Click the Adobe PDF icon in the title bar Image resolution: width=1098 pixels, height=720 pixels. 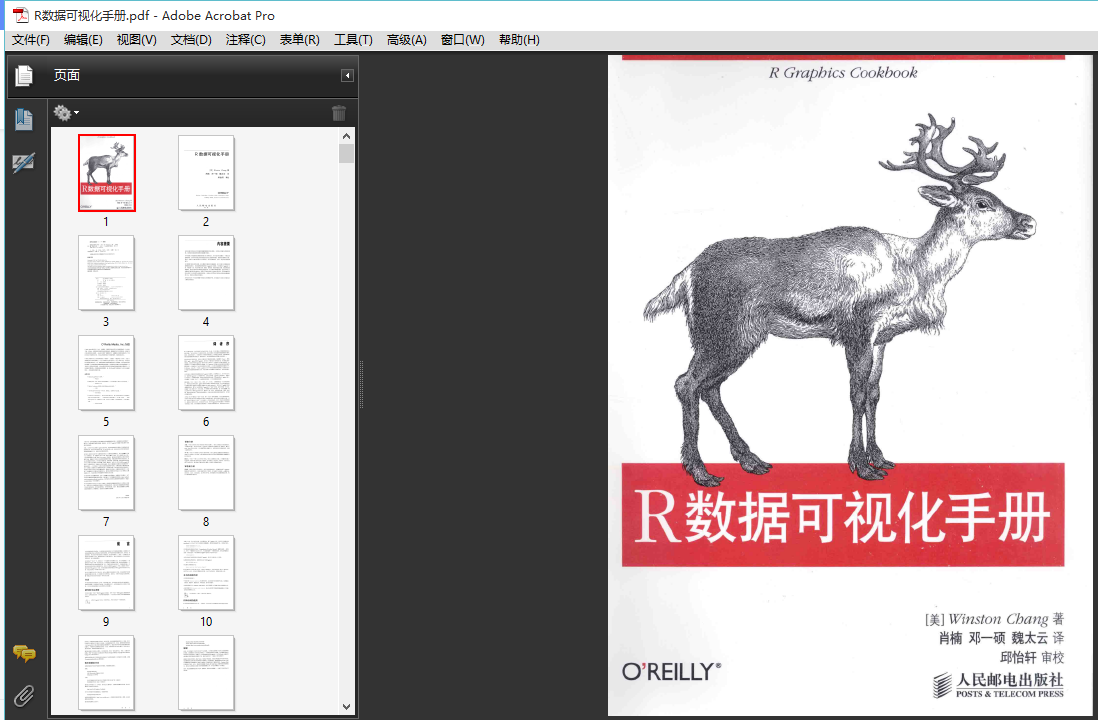coord(20,15)
